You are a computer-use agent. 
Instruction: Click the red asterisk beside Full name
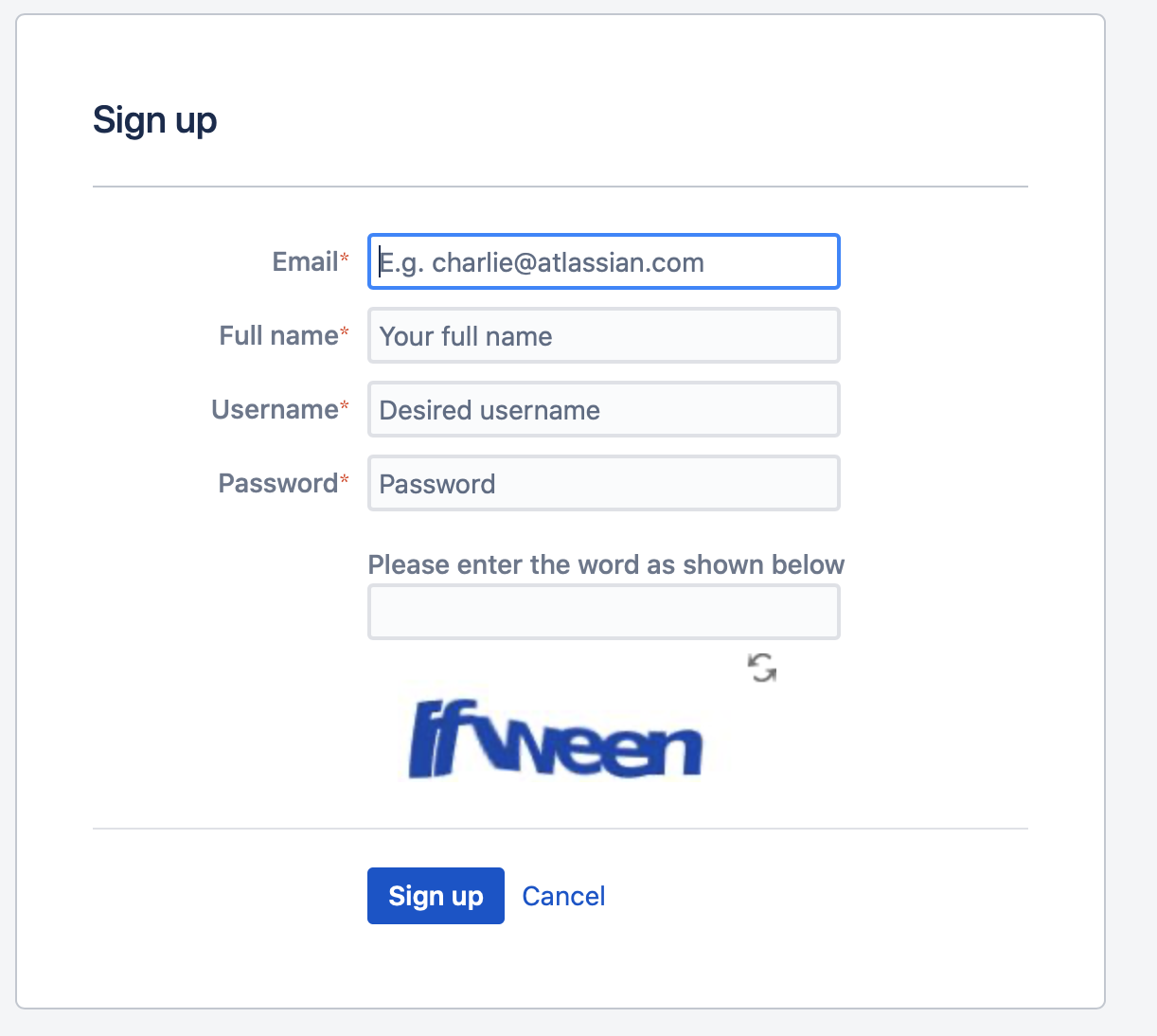tap(345, 332)
